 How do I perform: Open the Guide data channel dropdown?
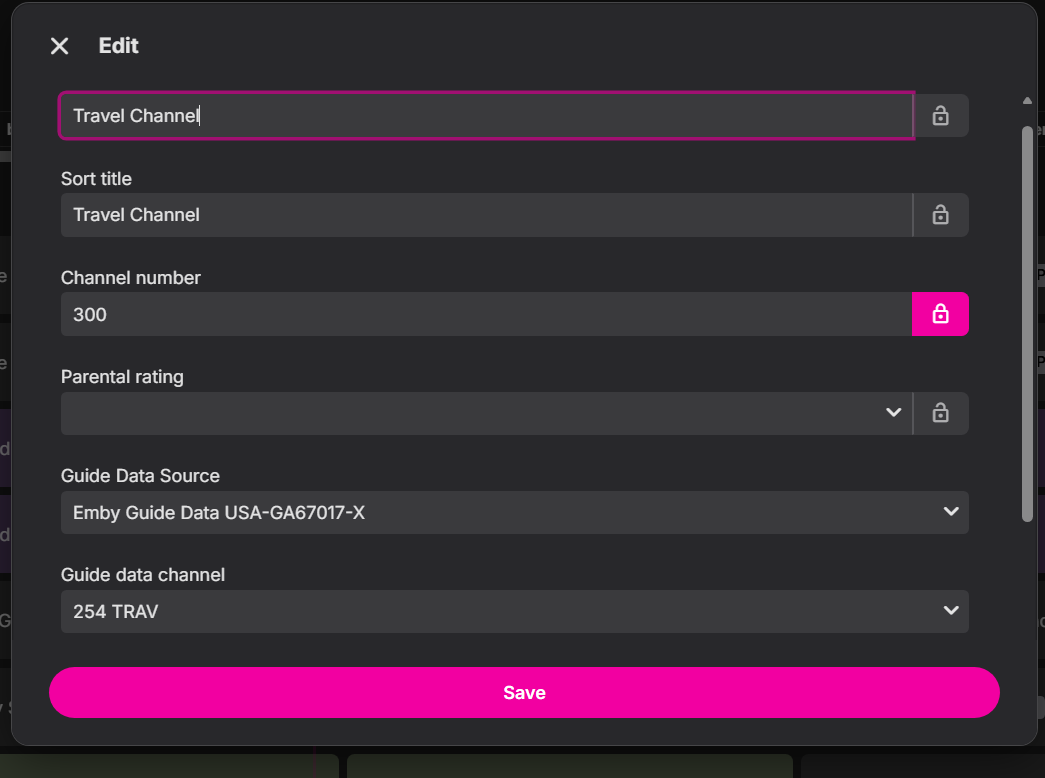pyautogui.click(x=514, y=611)
